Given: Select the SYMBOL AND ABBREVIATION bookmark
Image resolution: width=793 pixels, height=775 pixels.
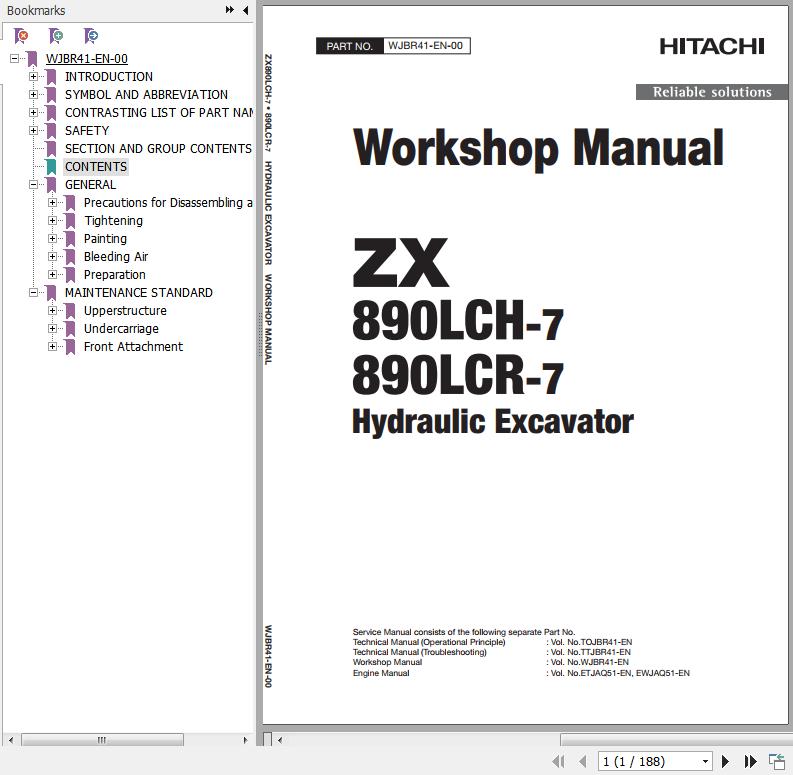Looking at the screenshot, I should click(x=146, y=95).
